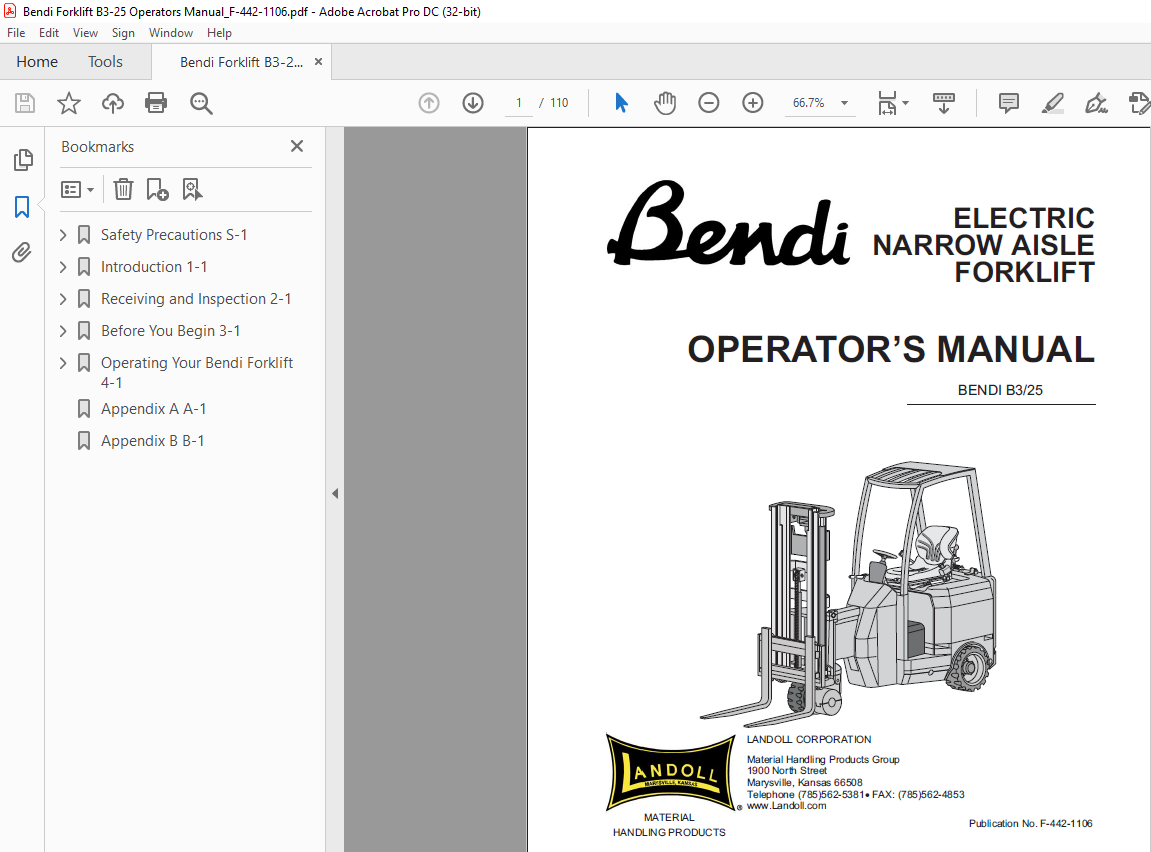Click the Bendi logo on cover
The image size is (1151, 852).
point(728,224)
